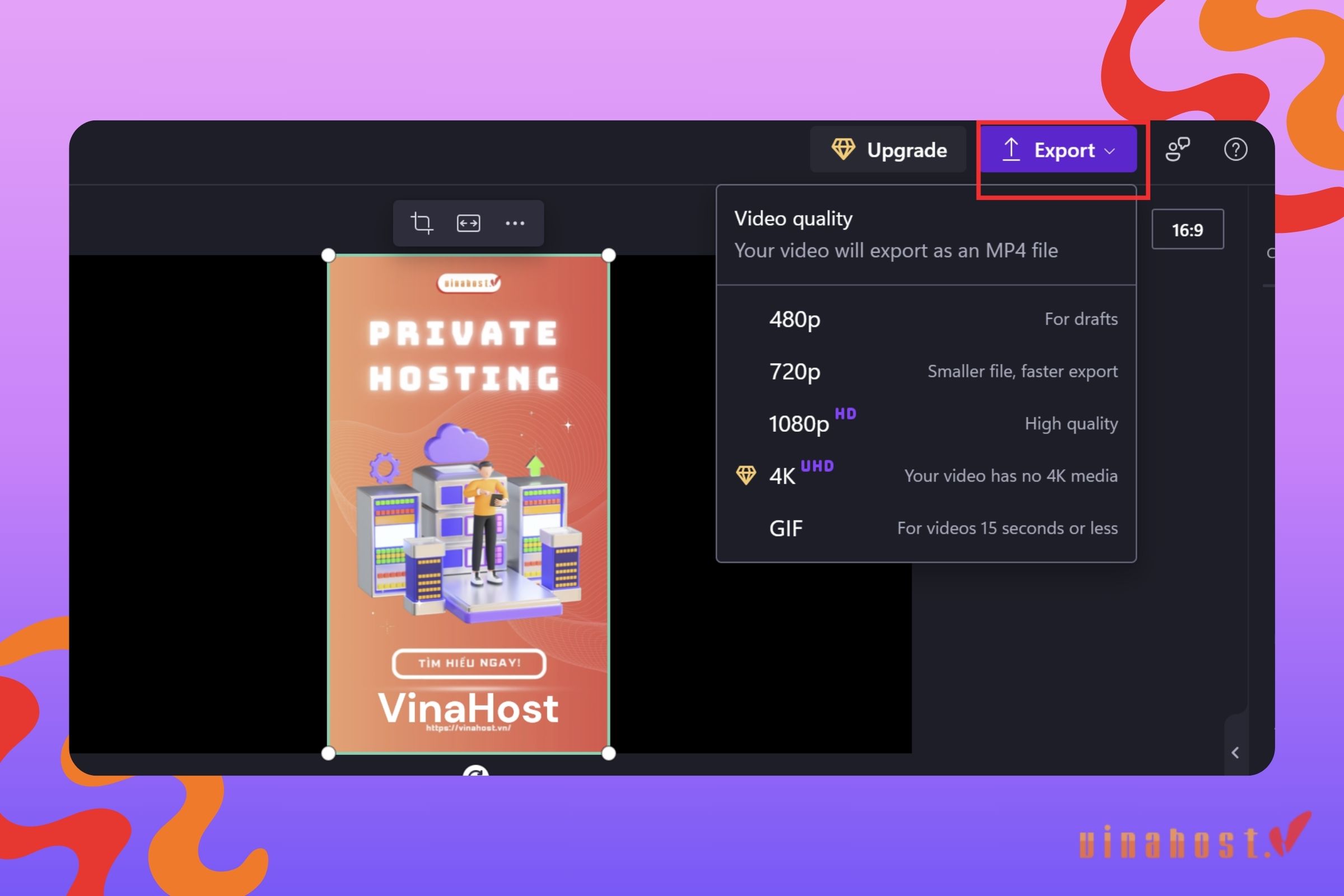Collapse the side panel chevron arrow
This screenshot has height=896, width=1344.
(1235, 753)
